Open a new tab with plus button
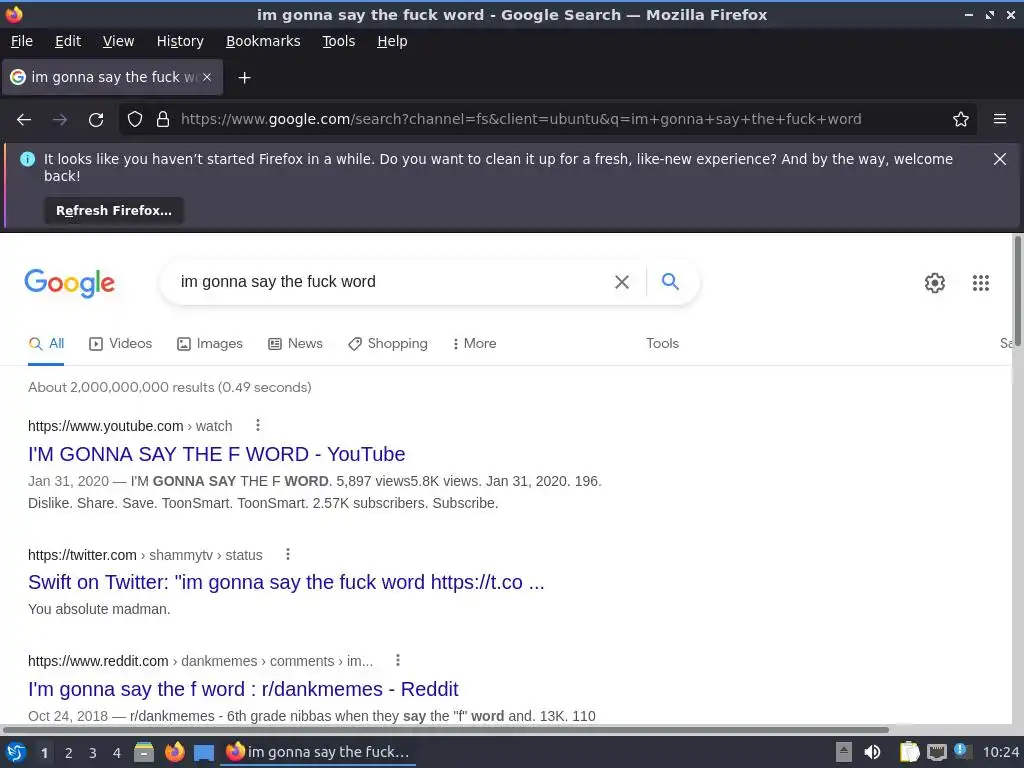 point(244,78)
